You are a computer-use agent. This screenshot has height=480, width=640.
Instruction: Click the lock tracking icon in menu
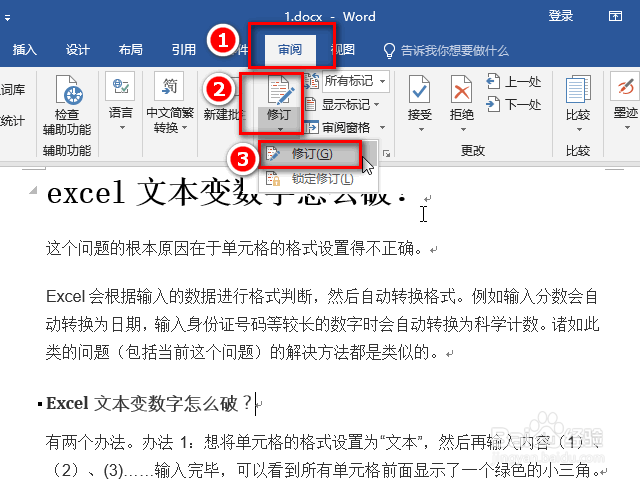coord(273,179)
